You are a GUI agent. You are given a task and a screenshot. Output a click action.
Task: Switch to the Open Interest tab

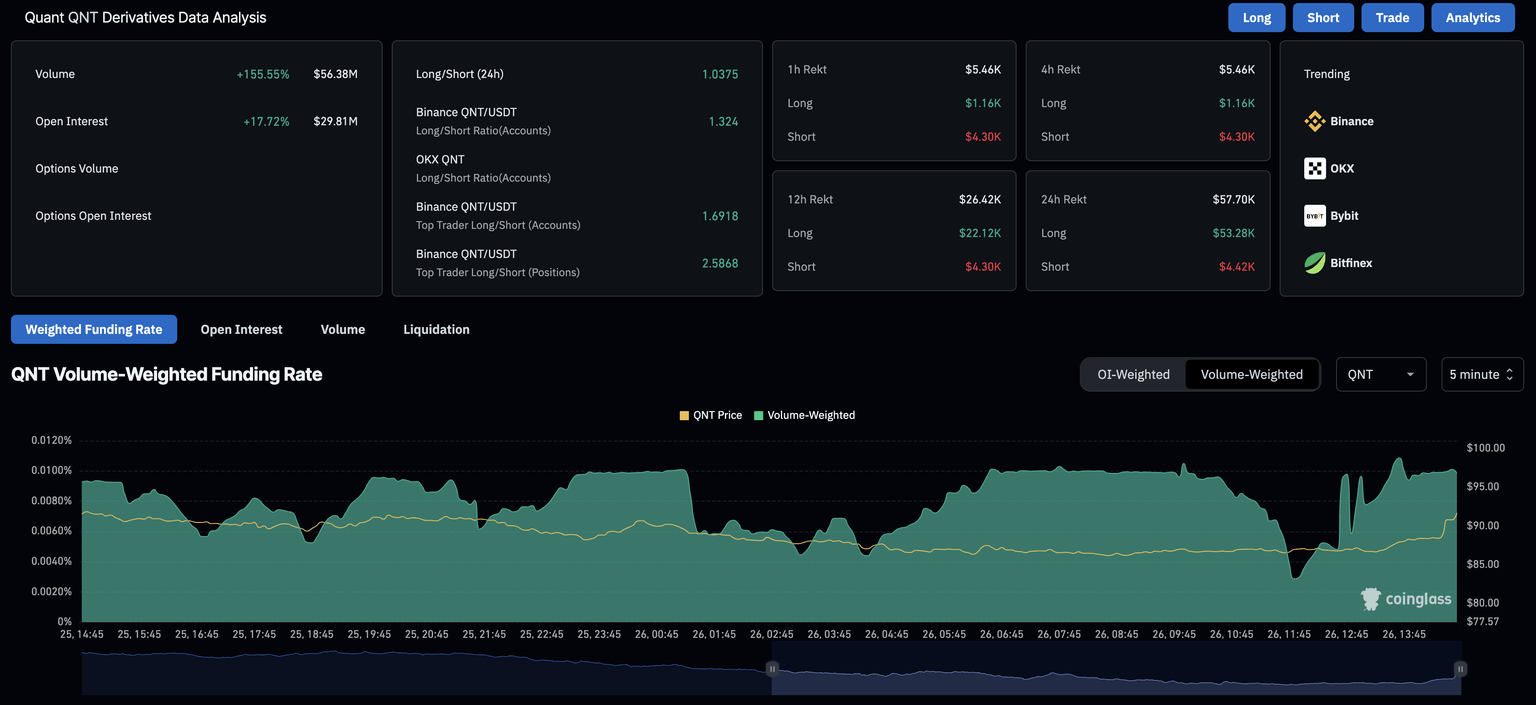click(x=241, y=329)
